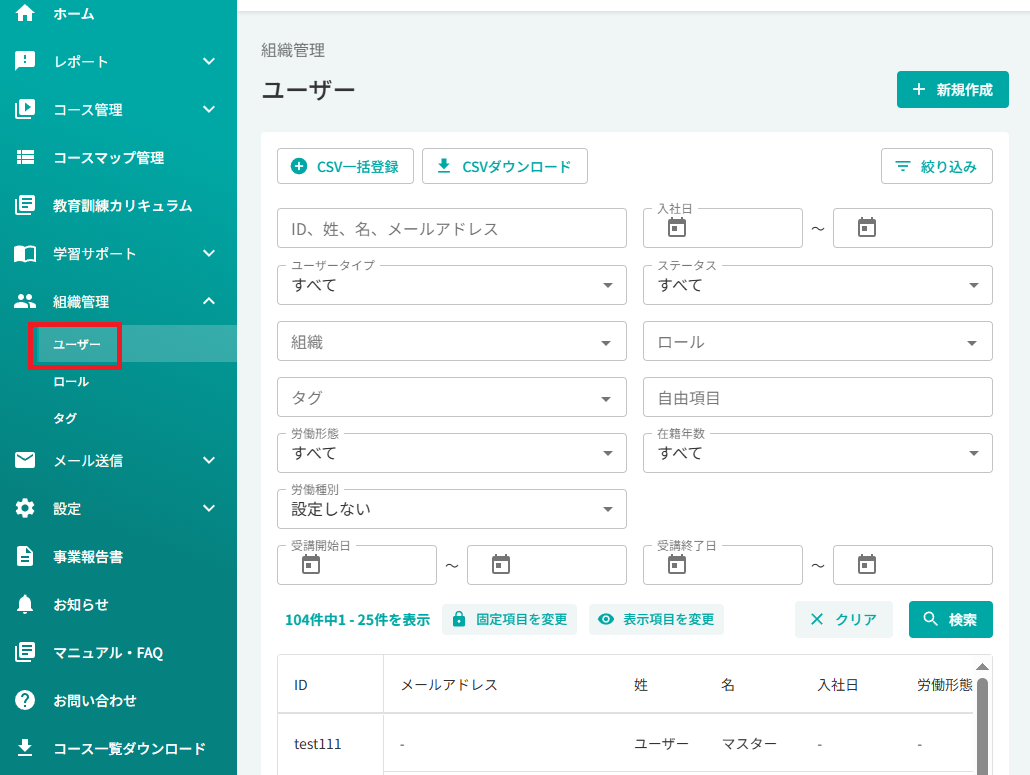This screenshot has width=1030, height=775.
Task: Click the 新規作成 button
Action: tap(952, 89)
